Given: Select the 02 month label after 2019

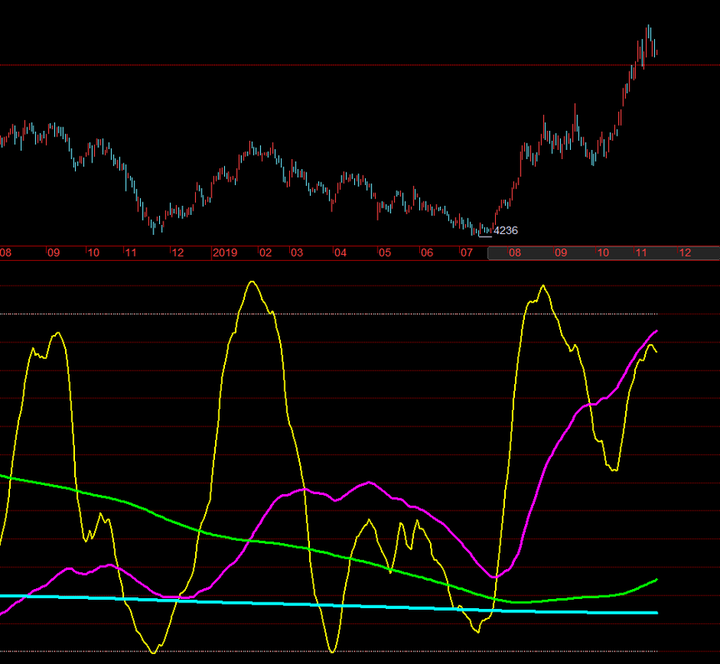Looking at the screenshot, I should tap(265, 253).
